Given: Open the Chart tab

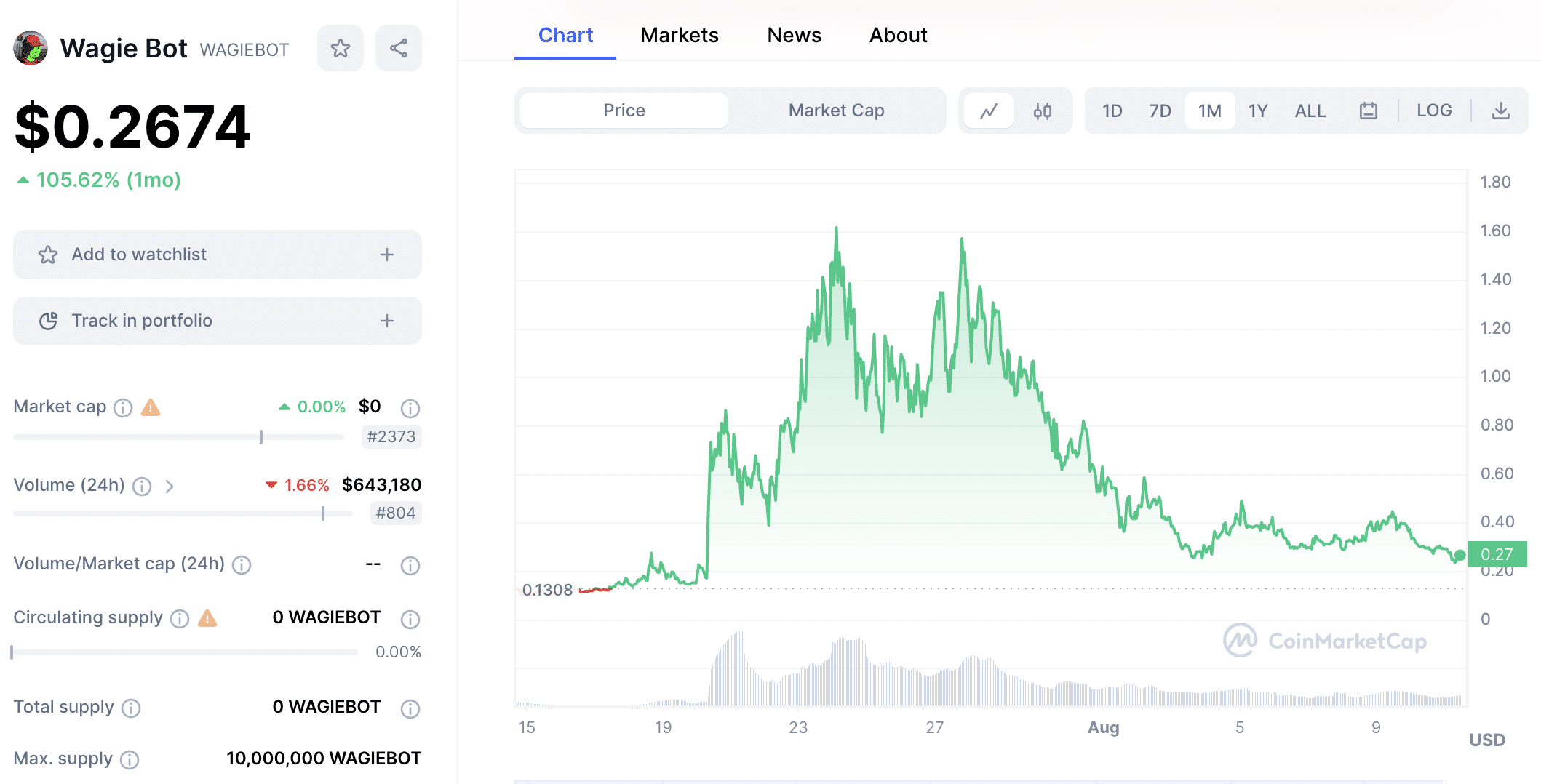Looking at the screenshot, I should pos(565,35).
